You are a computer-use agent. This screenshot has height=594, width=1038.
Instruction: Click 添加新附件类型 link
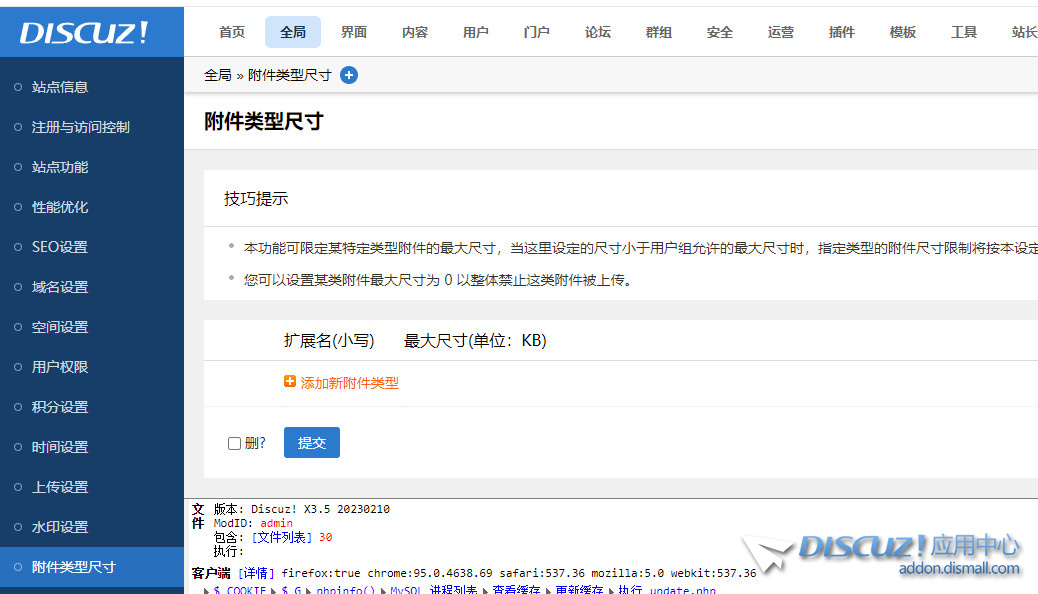(349, 383)
